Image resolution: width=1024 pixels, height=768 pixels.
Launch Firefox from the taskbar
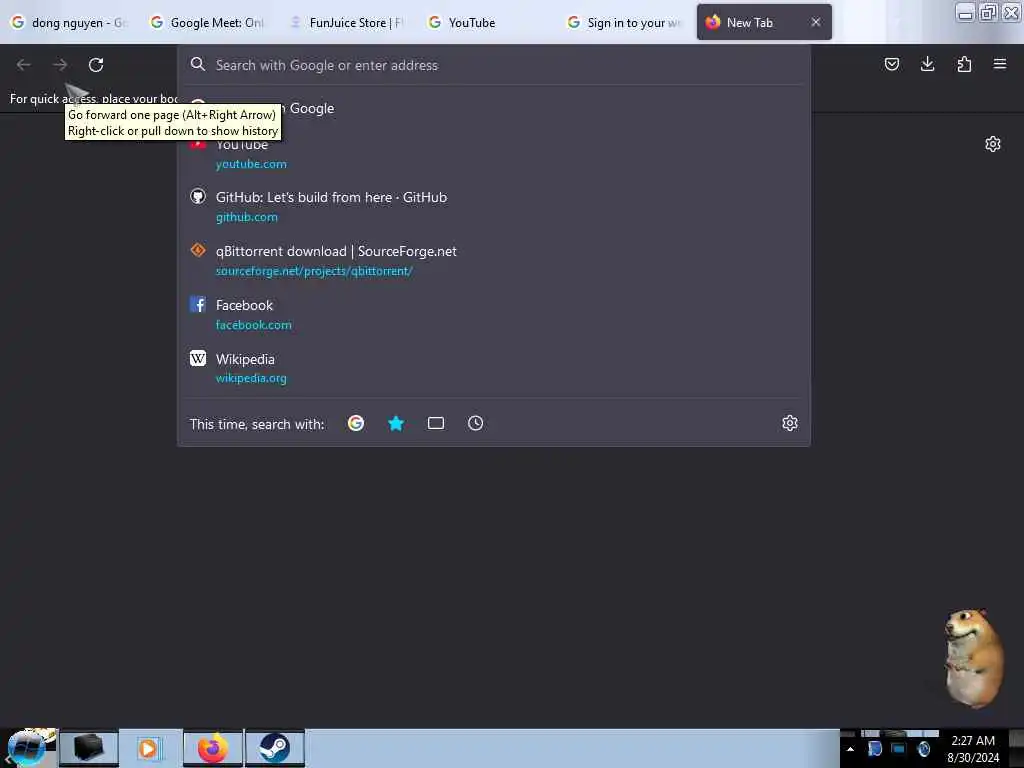tap(213, 748)
